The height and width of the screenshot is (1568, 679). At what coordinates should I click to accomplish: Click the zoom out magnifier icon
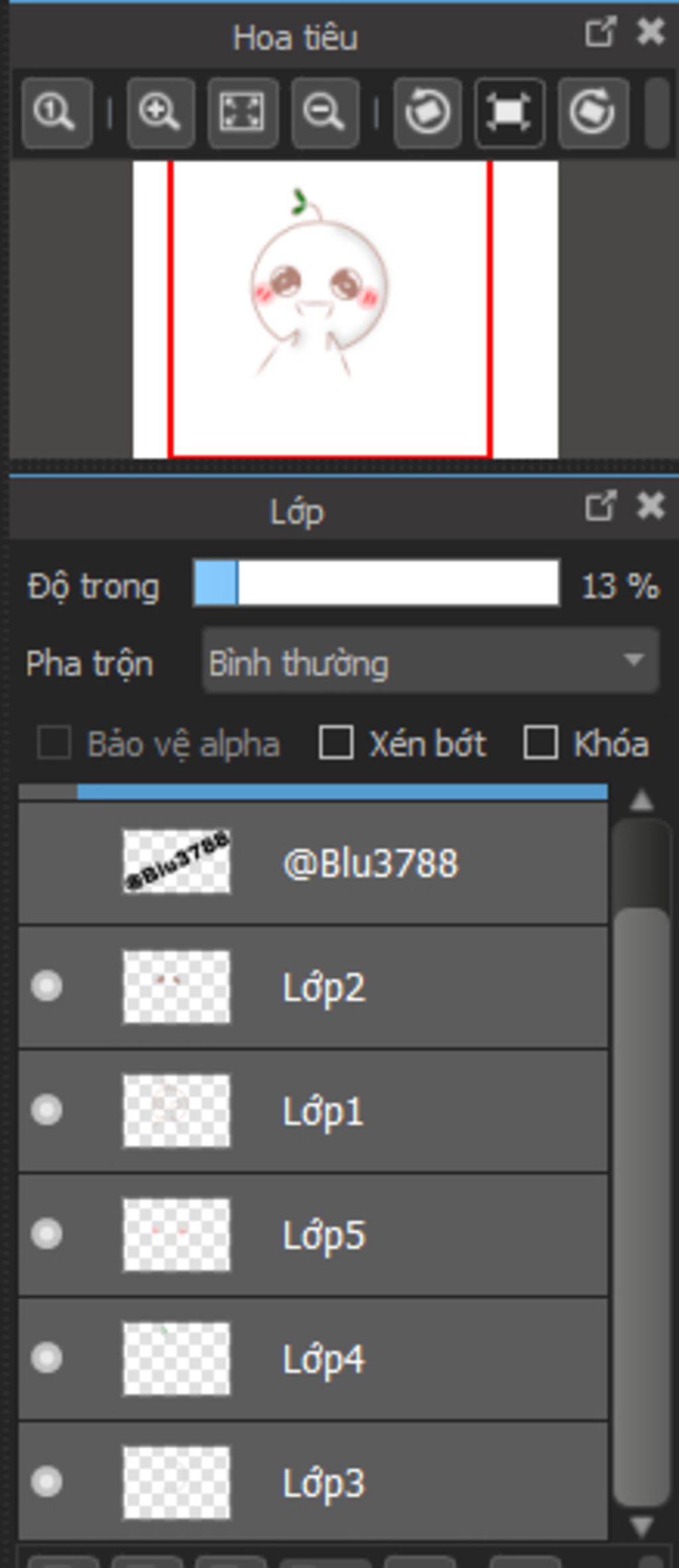click(324, 112)
